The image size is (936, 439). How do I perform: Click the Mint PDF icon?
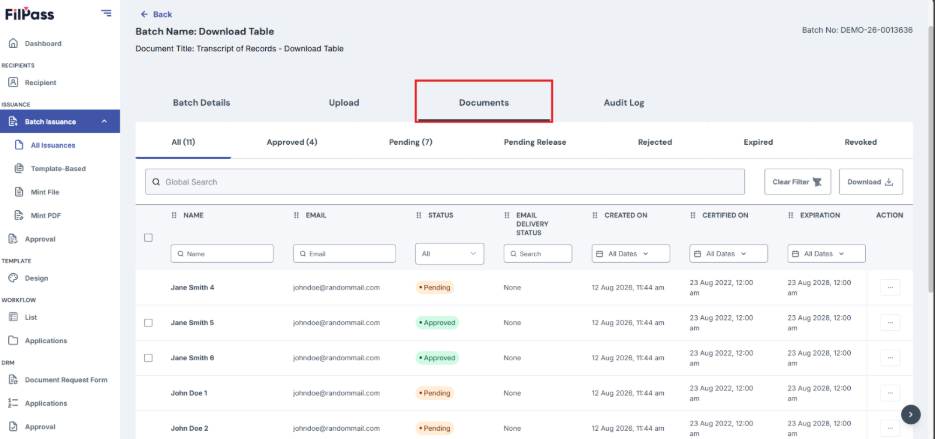[19, 216]
